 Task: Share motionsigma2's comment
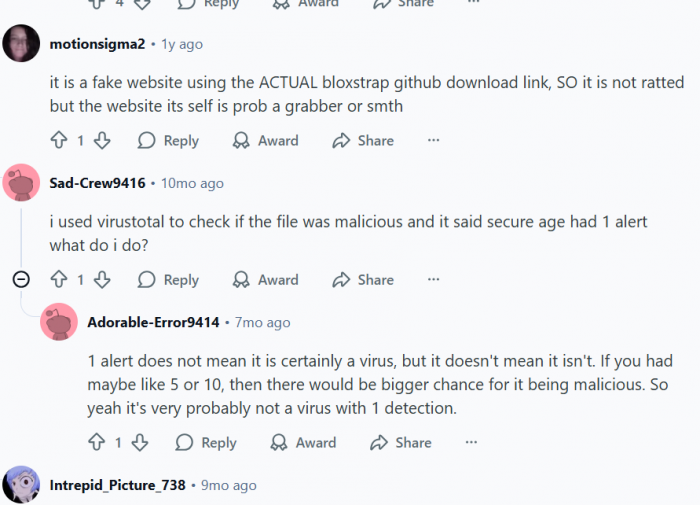tap(363, 141)
